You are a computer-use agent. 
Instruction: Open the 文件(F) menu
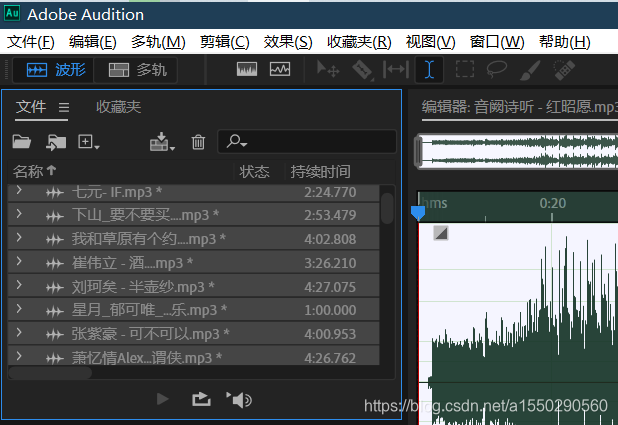click(31, 41)
